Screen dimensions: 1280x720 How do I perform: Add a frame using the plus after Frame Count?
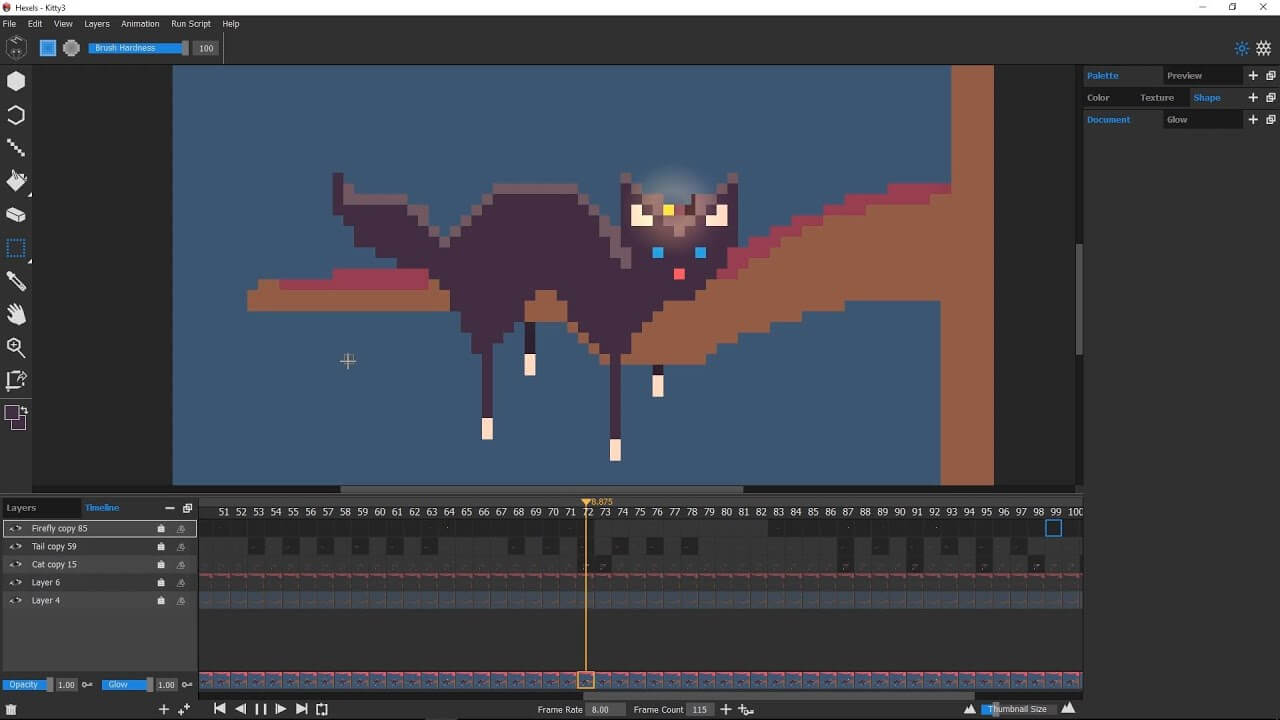(726, 709)
